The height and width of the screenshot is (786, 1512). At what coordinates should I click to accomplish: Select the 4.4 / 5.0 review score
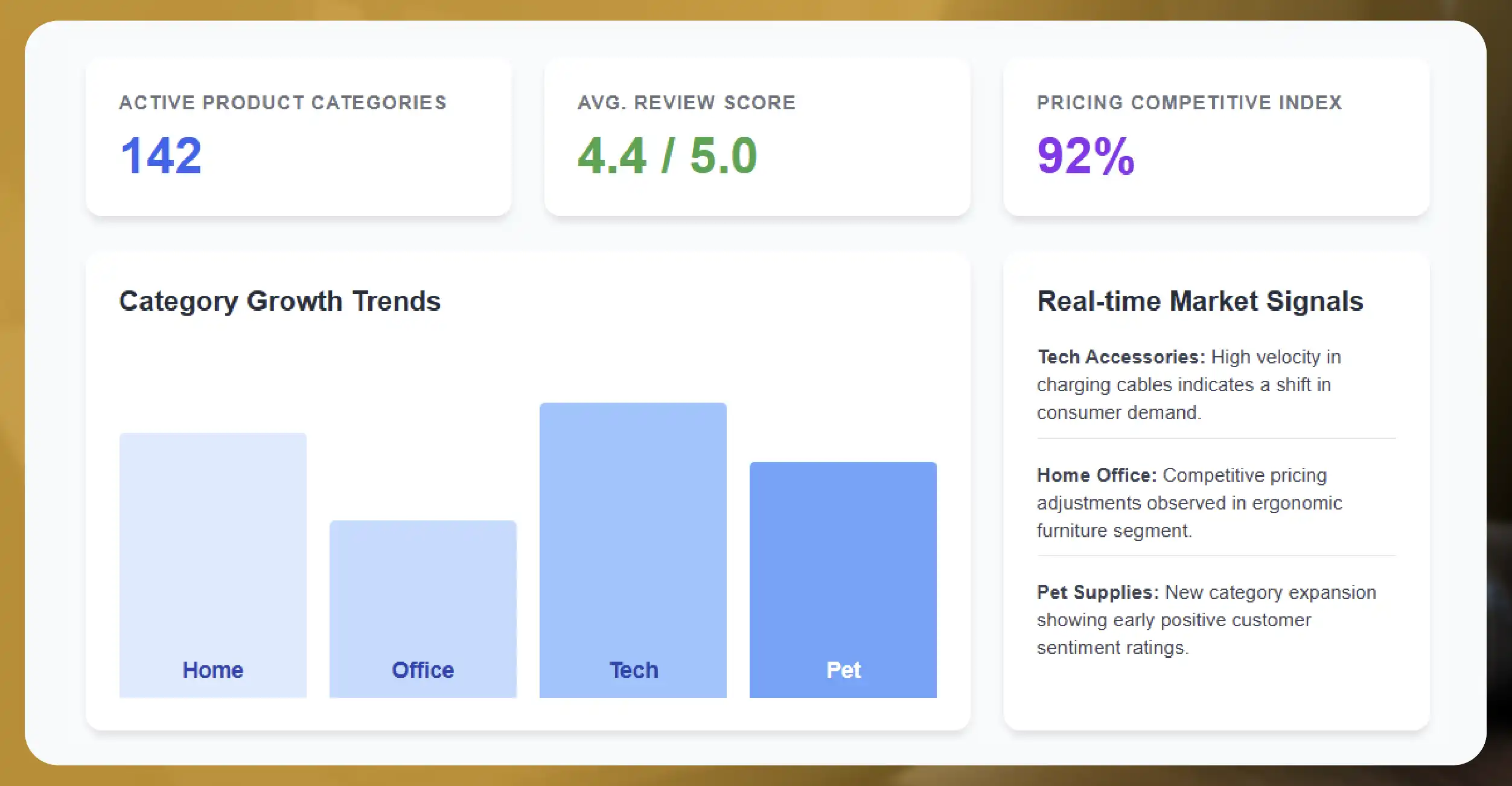tap(667, 156)
